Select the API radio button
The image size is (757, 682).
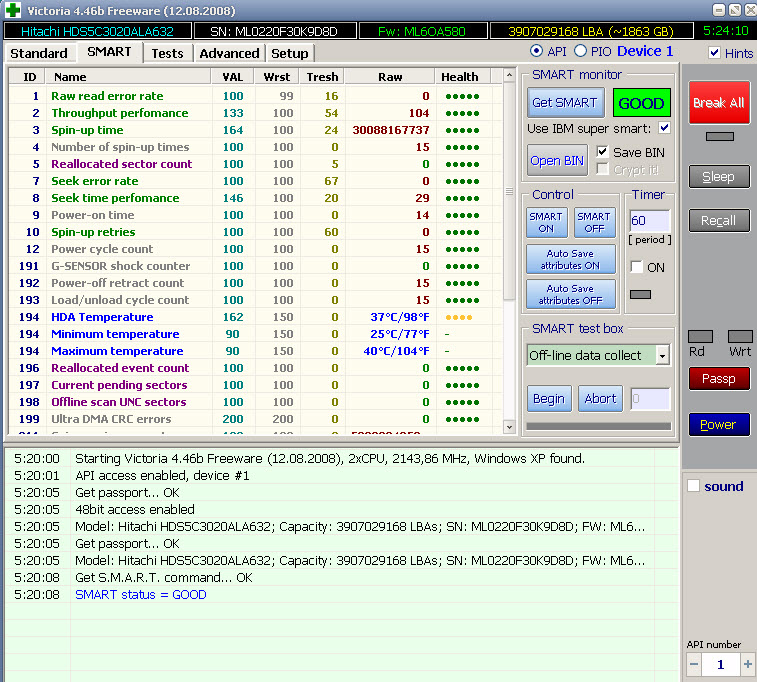pos(536,51)
